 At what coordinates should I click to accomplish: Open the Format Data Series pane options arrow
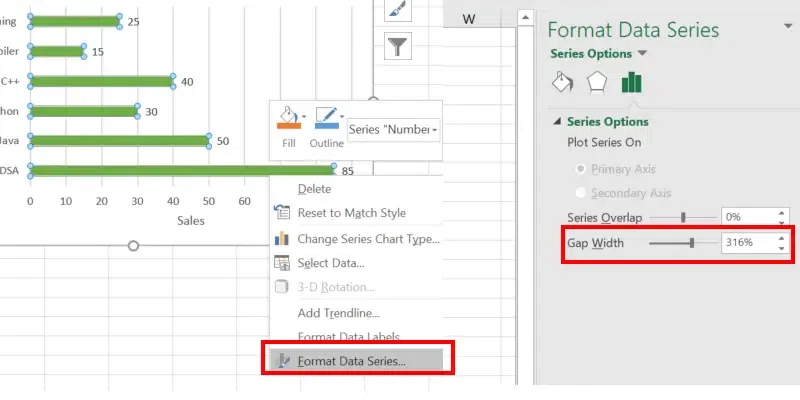(x=788, y=26)
